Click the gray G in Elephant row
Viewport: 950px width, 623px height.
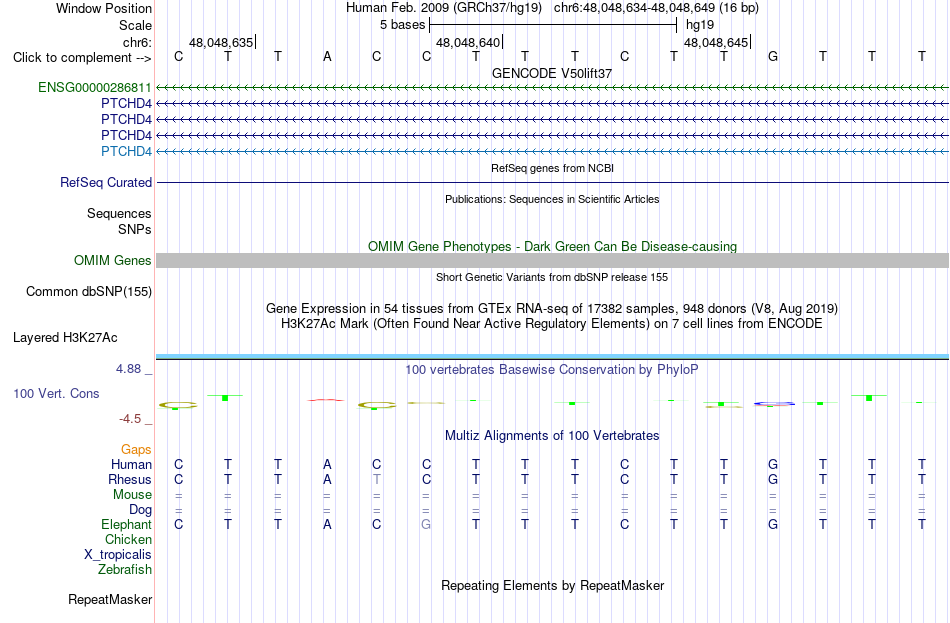[426, 525]
